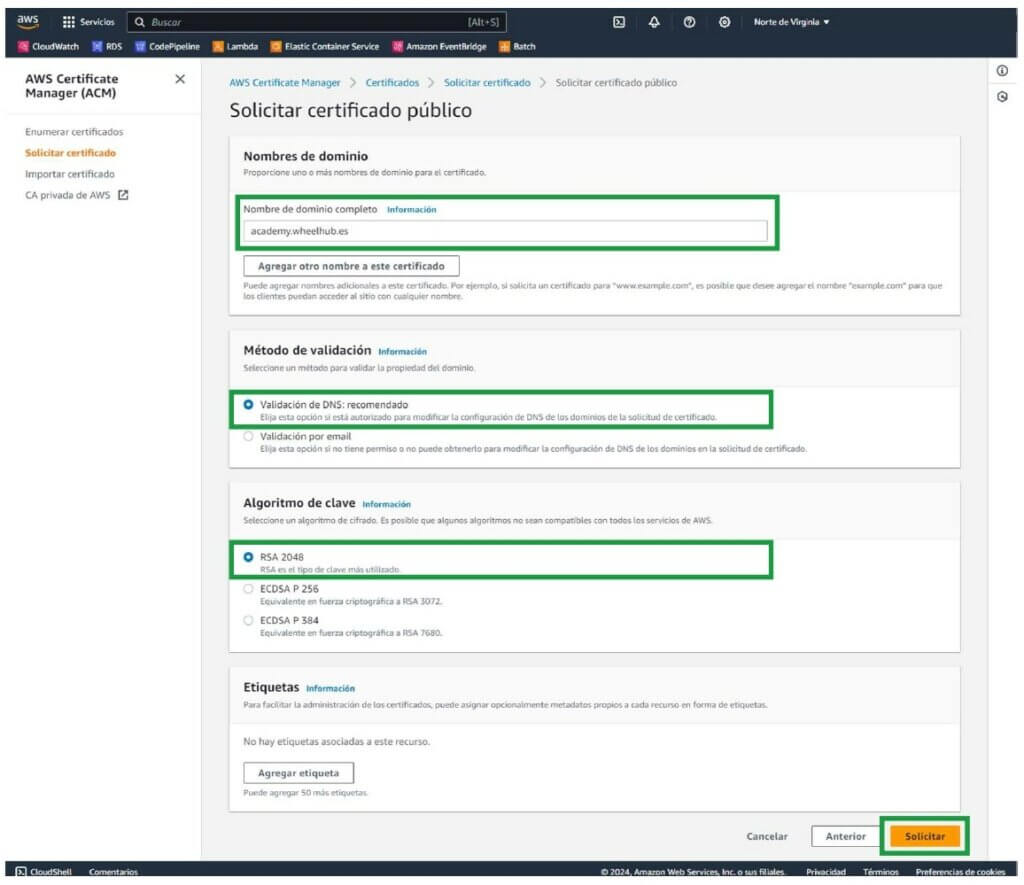Click Agregar otro nombre a este certificado

pyautogui.click(x=351, y=266)
